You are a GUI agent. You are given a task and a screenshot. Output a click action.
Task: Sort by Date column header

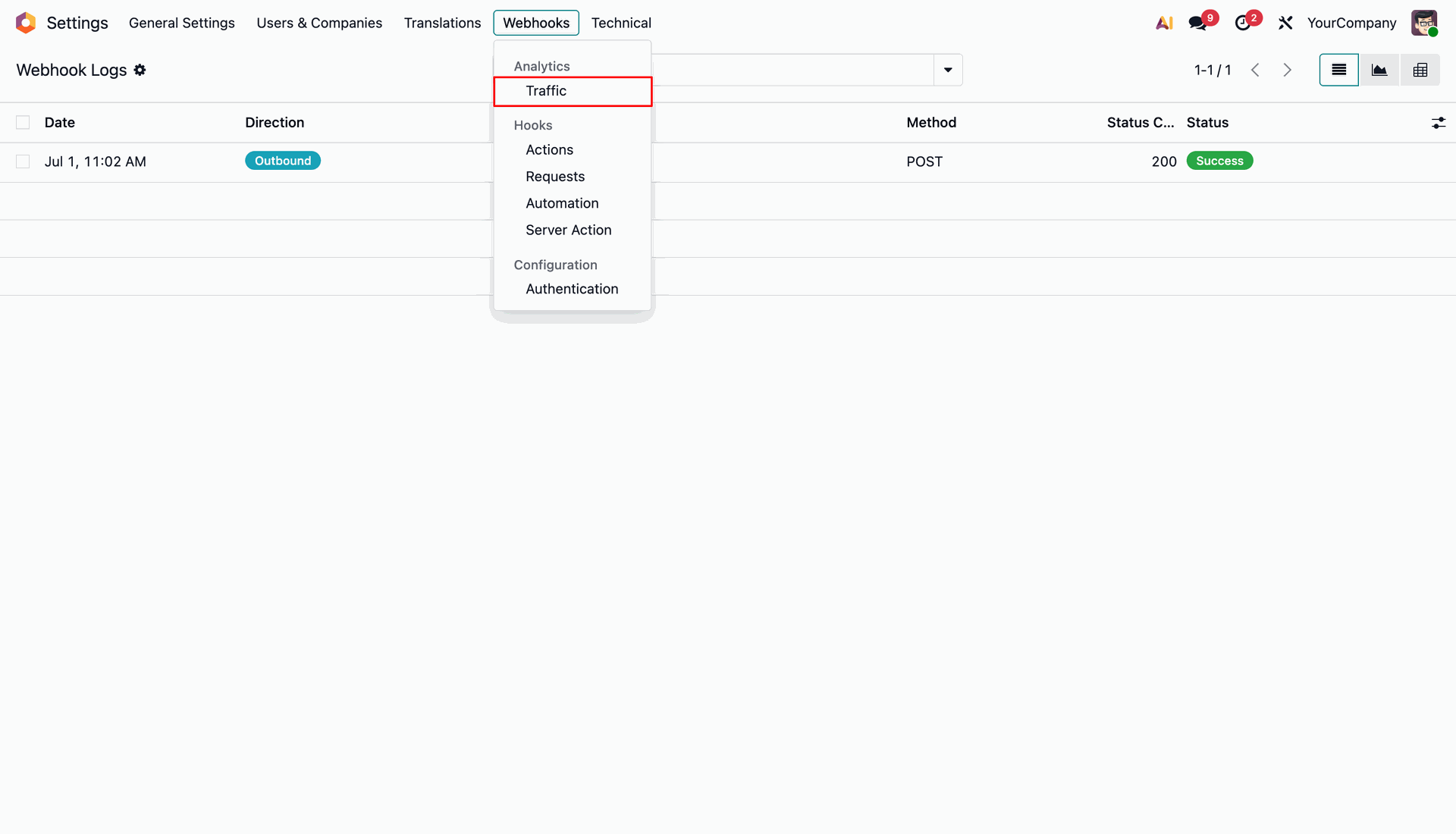pyautogui.click(x=60, y=123)
